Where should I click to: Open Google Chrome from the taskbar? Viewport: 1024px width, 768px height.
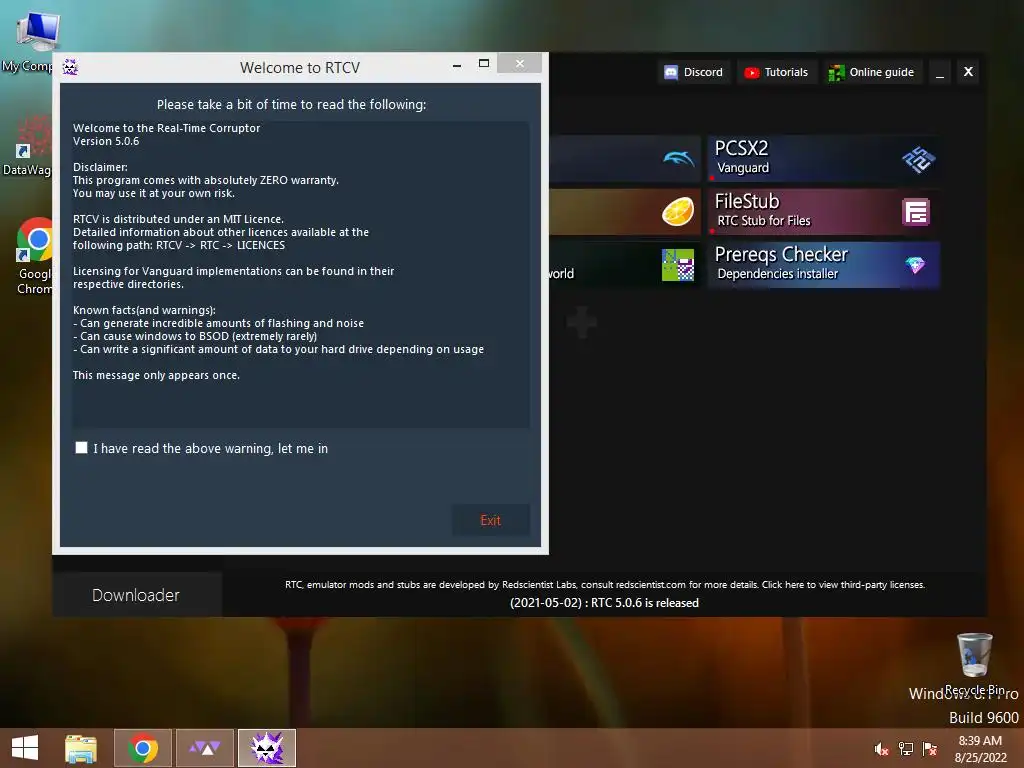point(143,748)
